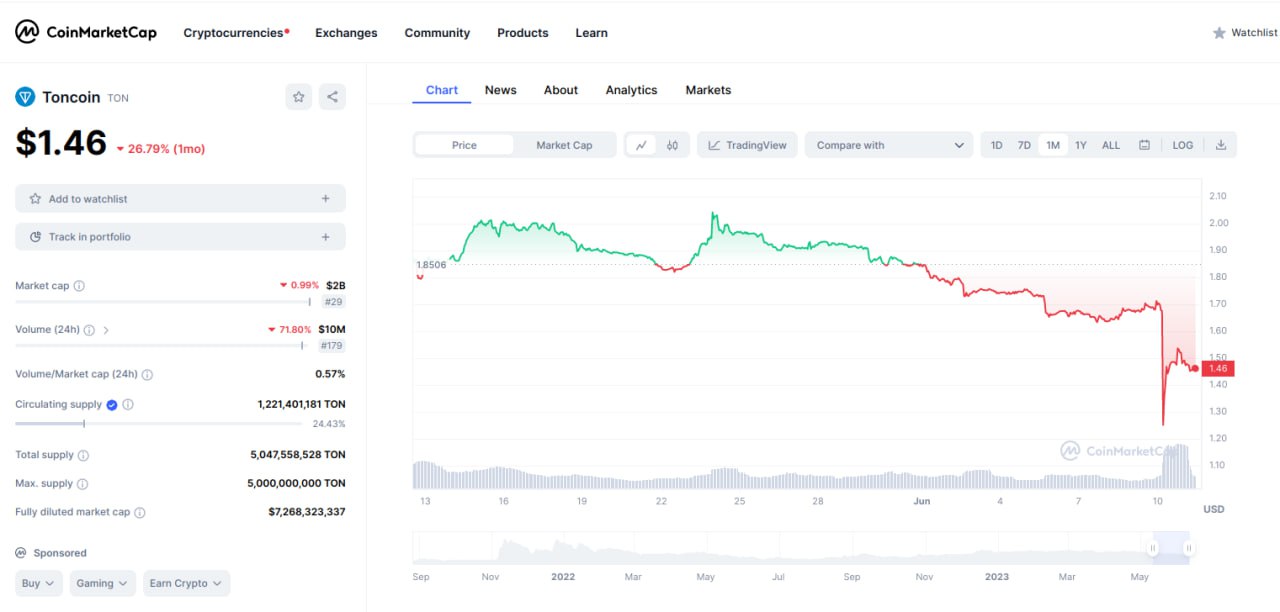Open Exchanges menu
This screenshot has width=1280, height=612.
346,33
